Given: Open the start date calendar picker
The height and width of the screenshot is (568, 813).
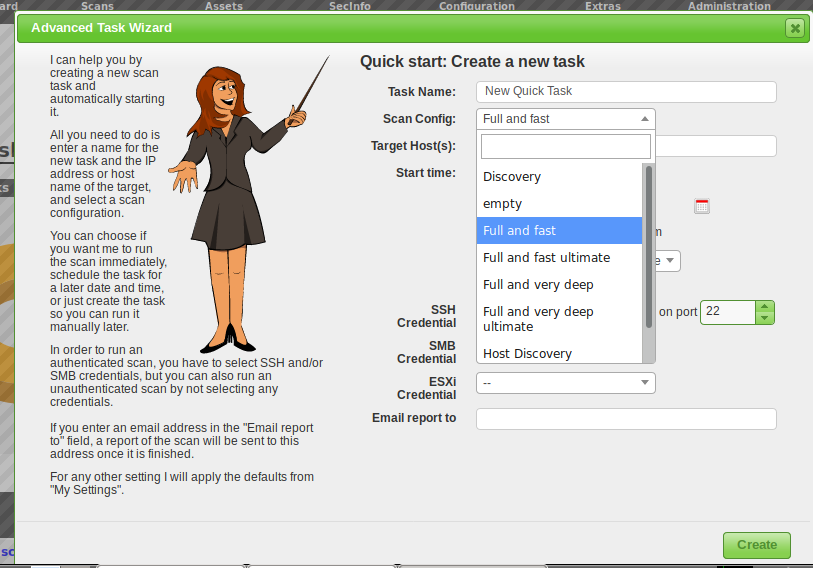Looking at the screenshot, I should tap(702, 206).
